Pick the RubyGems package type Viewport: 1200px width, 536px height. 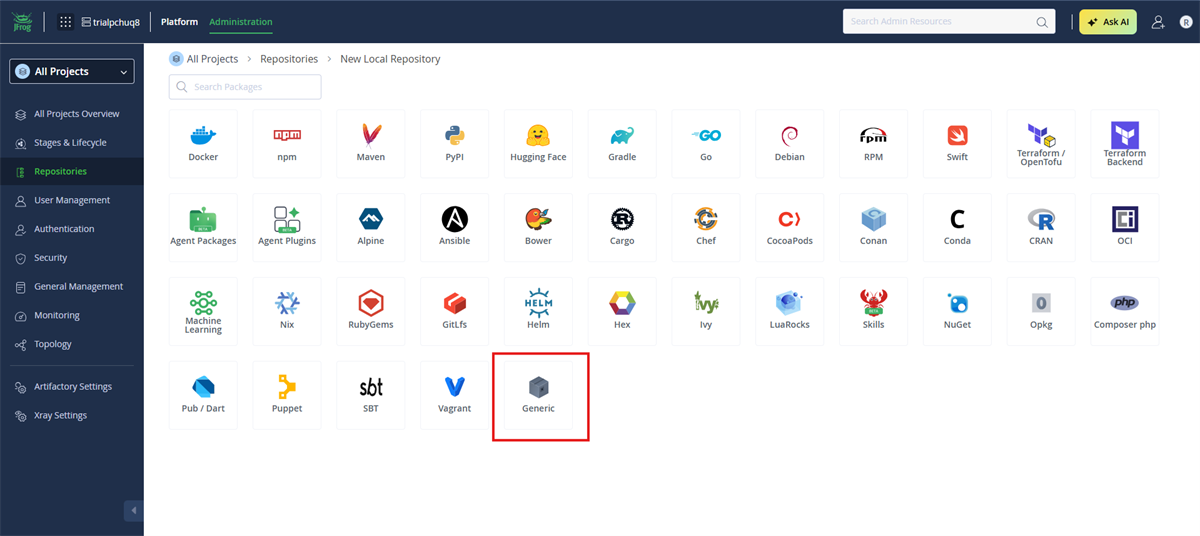click(x=371, y=312)
